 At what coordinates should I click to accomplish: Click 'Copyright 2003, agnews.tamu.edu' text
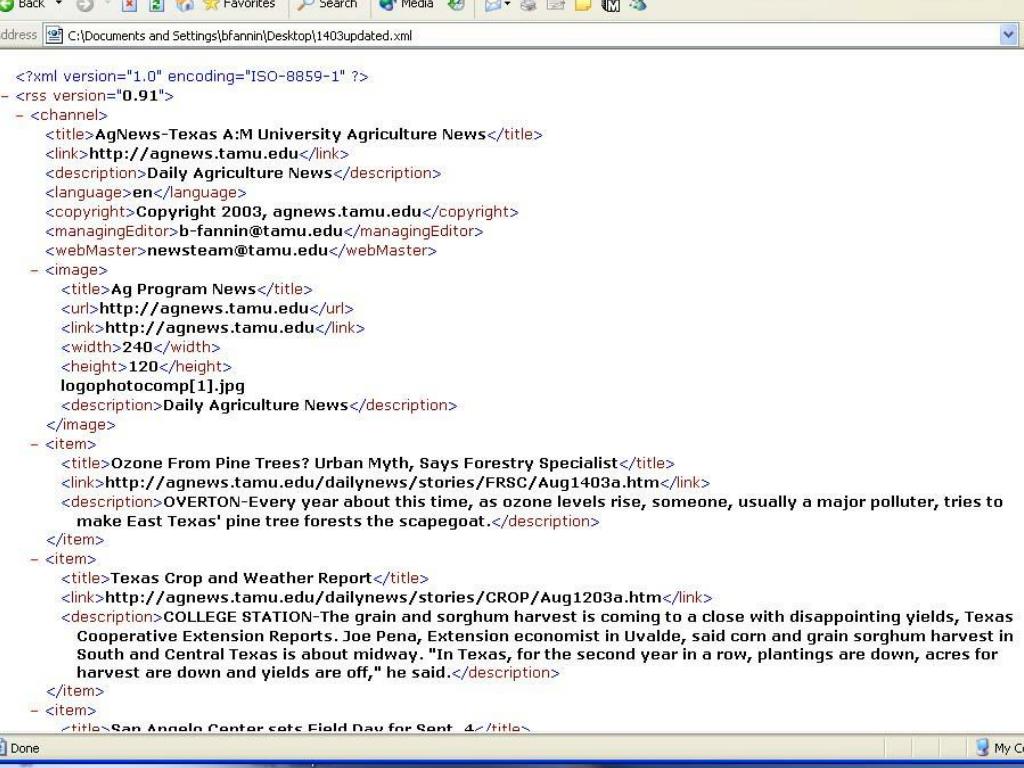tap(279, 212)
